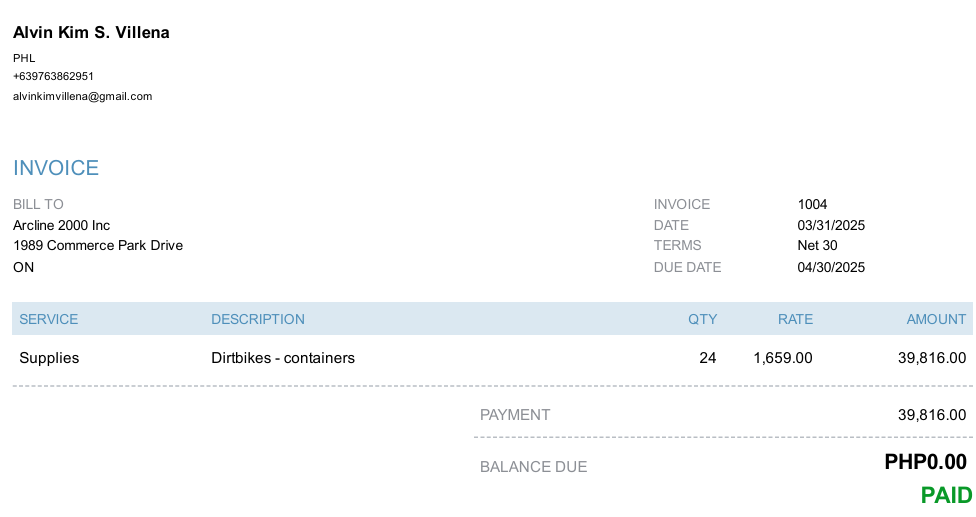The width and height of the screenshot is (976, 517).
Task: Select the Arcline 2000 Inc customer name
Action: click(61, 225)
